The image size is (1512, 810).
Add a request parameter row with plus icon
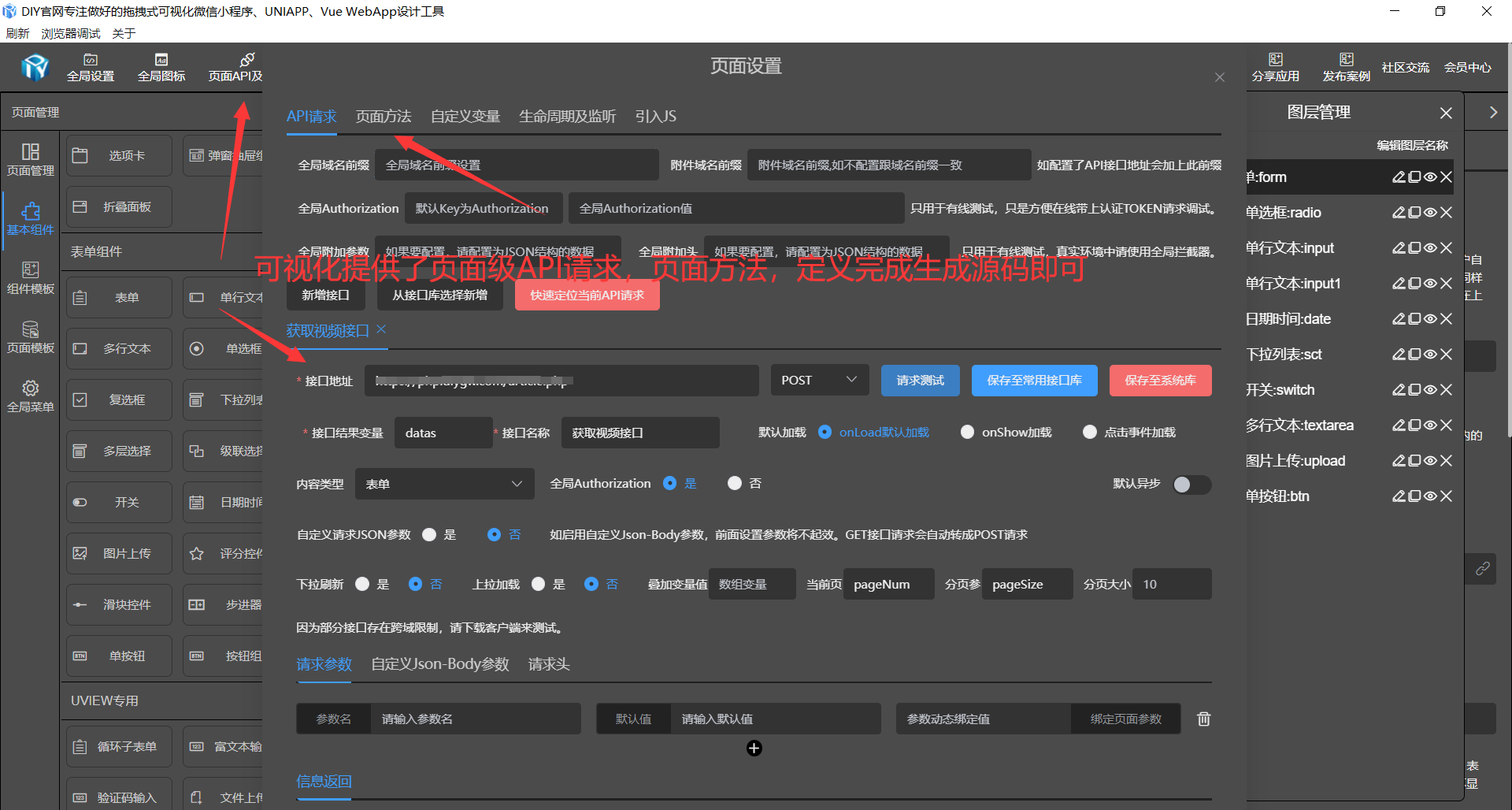[x=754, y=748]
